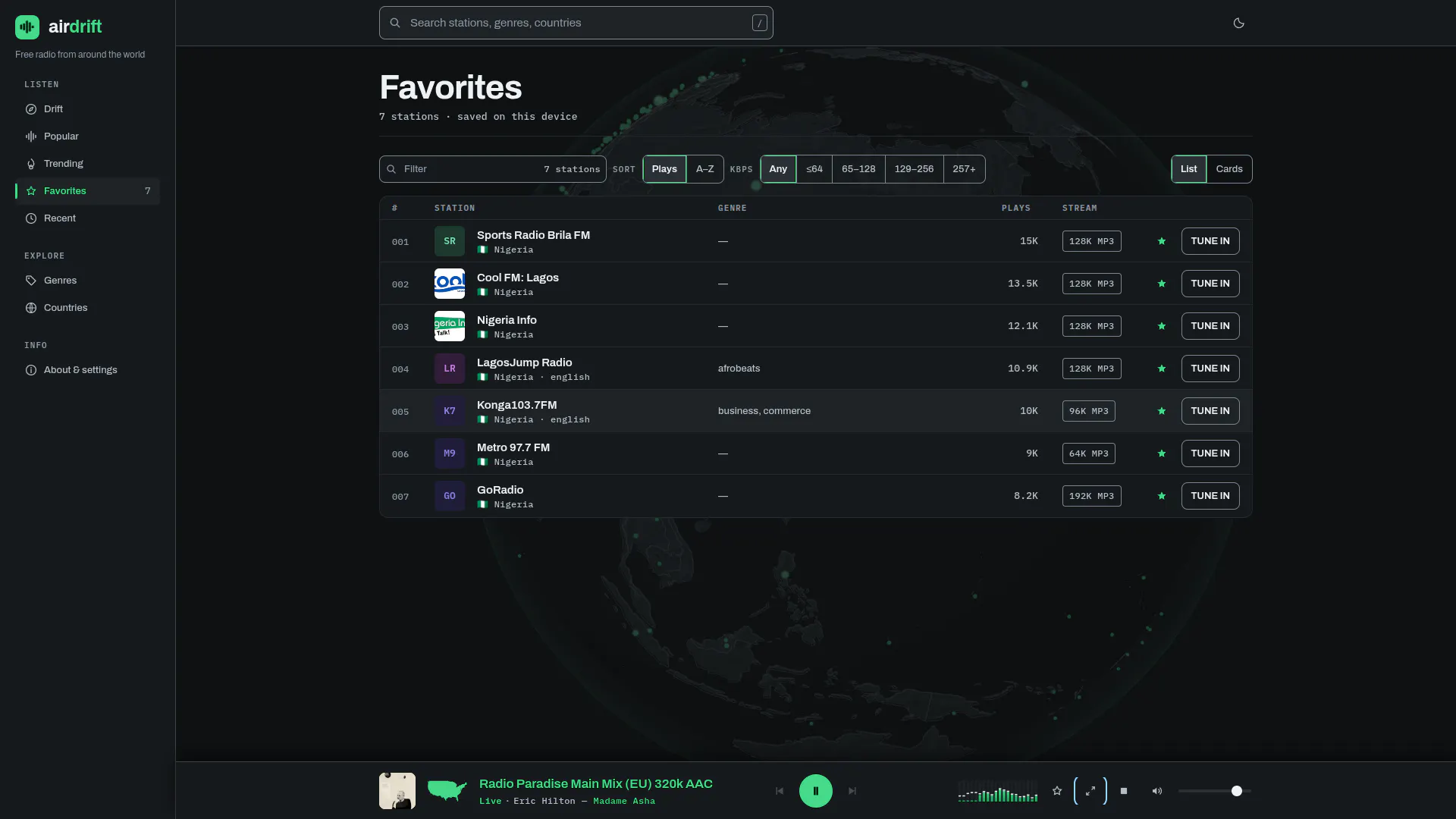
Task: Remove Nigeria Info from favorites star
Action: pyautogui.click(x=1161, y=326)
